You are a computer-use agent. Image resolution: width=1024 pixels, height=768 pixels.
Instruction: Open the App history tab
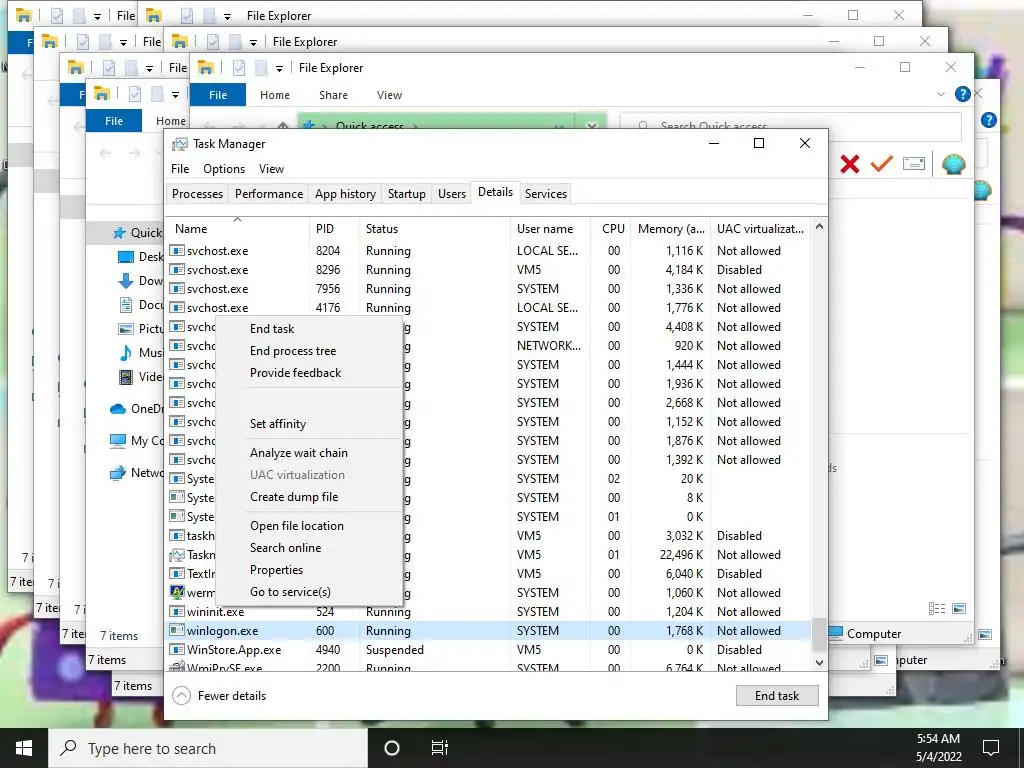[x=345, y=194]
